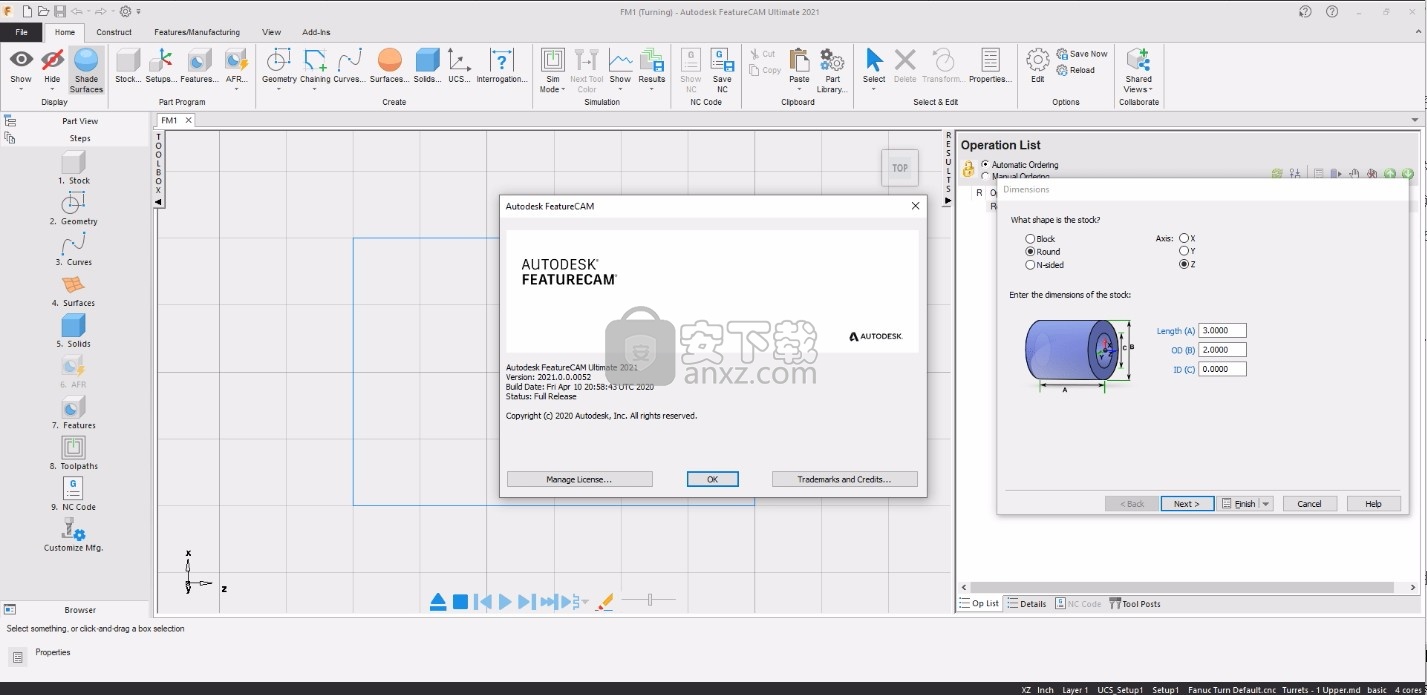The image size is (1427, 695).
Task: Click Save Now in Options group
Action: click(x=1082, y=54)
